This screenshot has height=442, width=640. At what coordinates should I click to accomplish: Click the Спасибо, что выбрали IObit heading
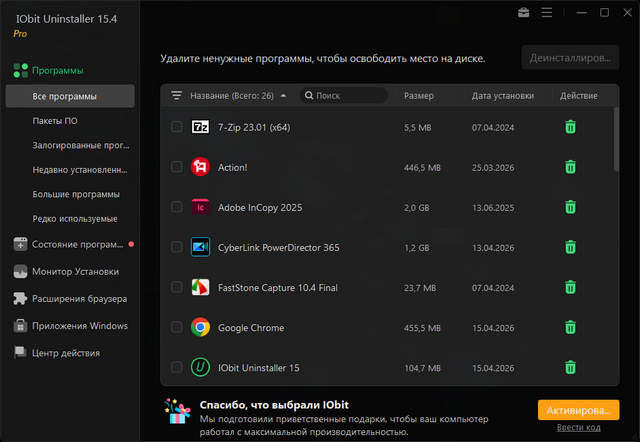[x=274, y=405]
